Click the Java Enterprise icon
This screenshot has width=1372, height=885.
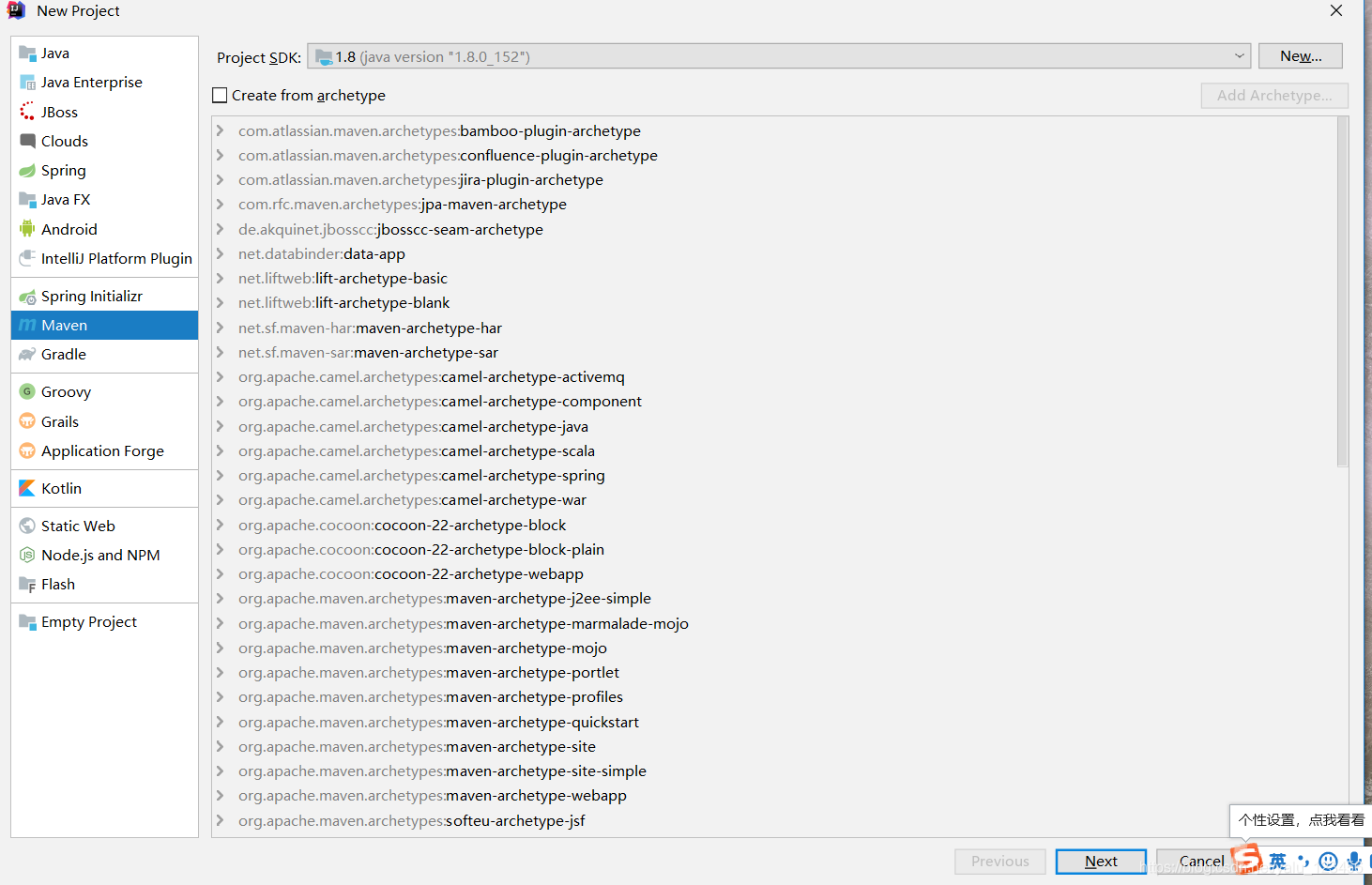(x=27, y=83)
